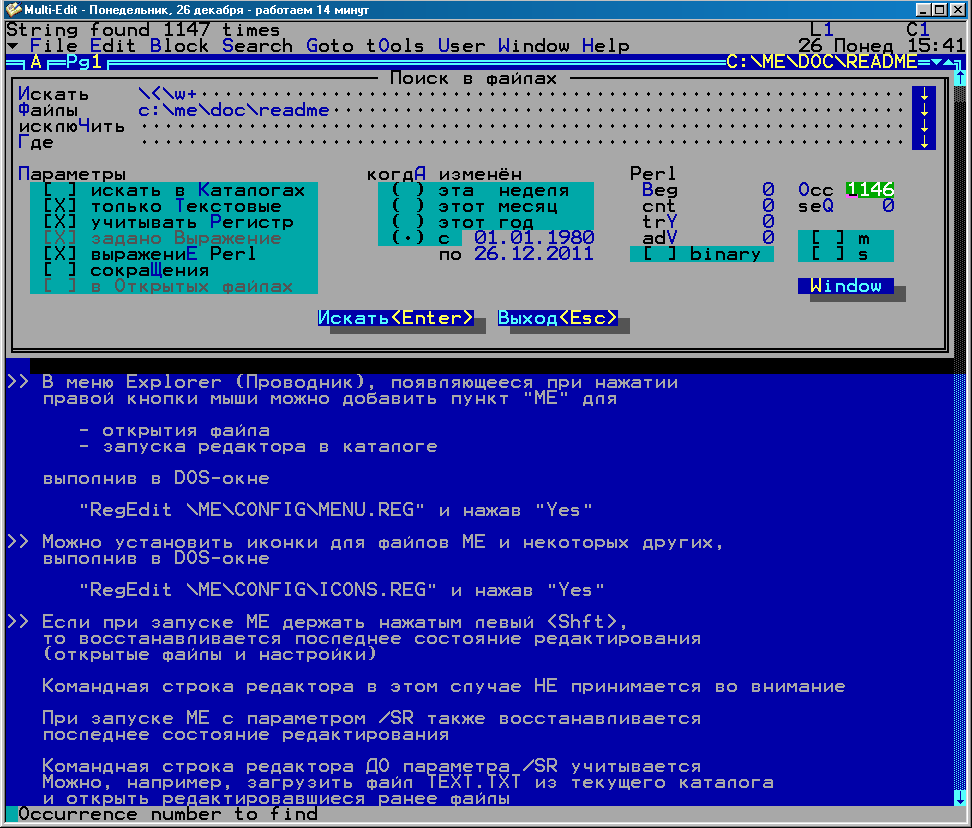
Task: Click the C:\ME\DOC\README path title
Action: [x=822, y=62]
